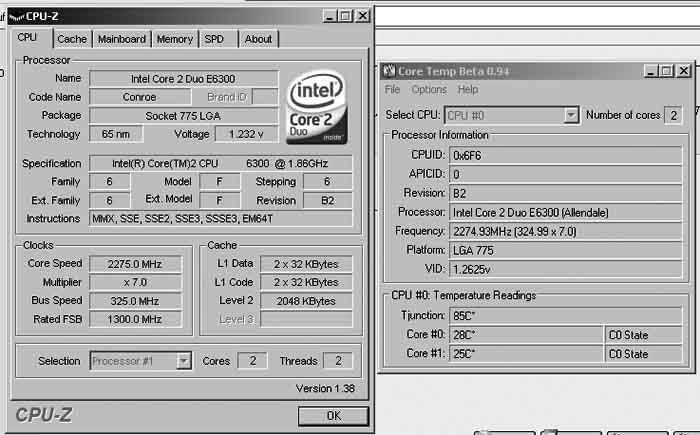This screenshot has width=700, height=435.
Task: Click the Threads count field in CPU-Z
Action: [338, 361]
